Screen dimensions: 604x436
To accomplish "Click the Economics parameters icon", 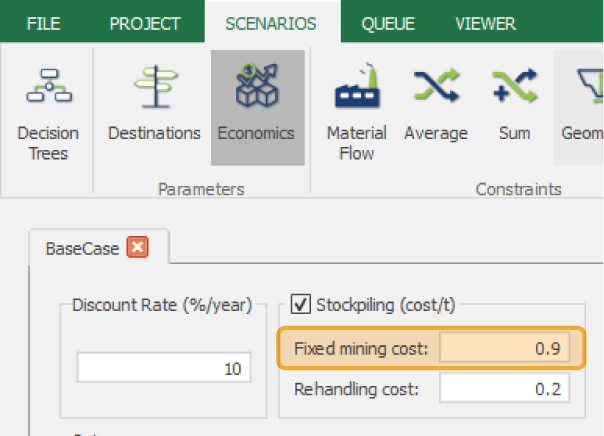I will tap(258, 108).
